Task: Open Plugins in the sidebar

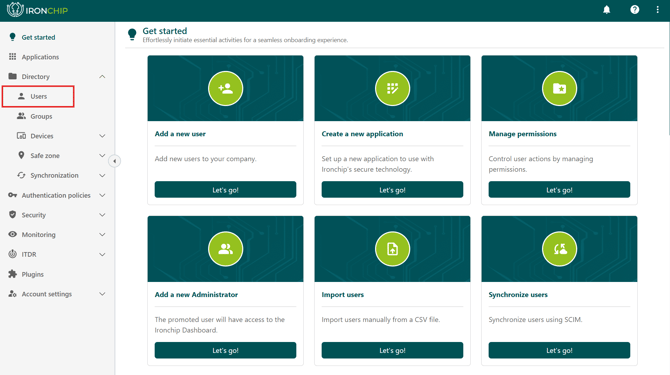Action: click(x=32, y=274)
